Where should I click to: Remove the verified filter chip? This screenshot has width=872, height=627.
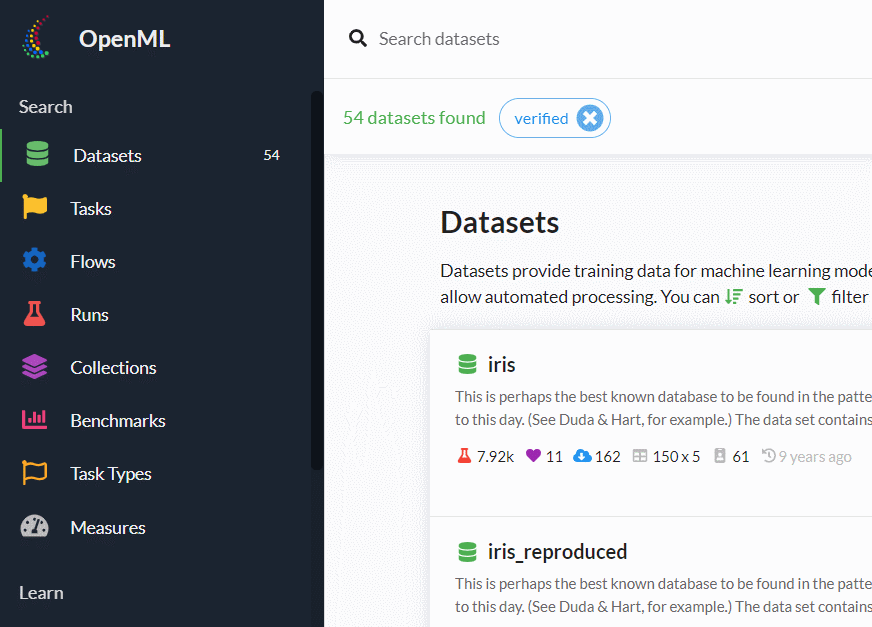click(590, 118)
